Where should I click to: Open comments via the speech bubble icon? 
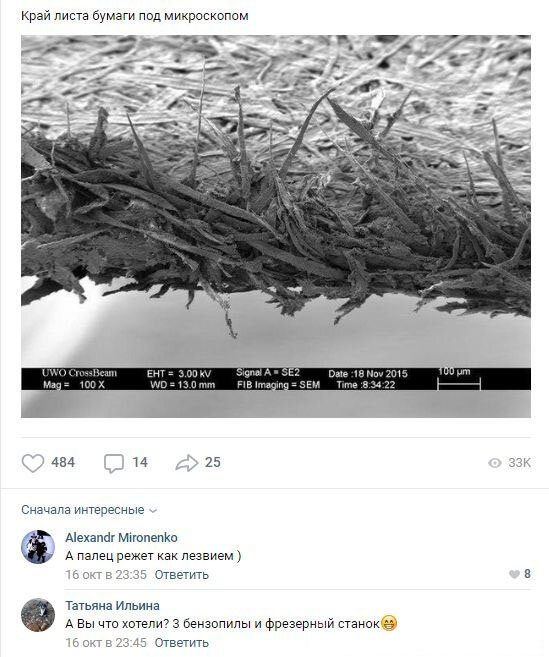(x=114, y=463)
